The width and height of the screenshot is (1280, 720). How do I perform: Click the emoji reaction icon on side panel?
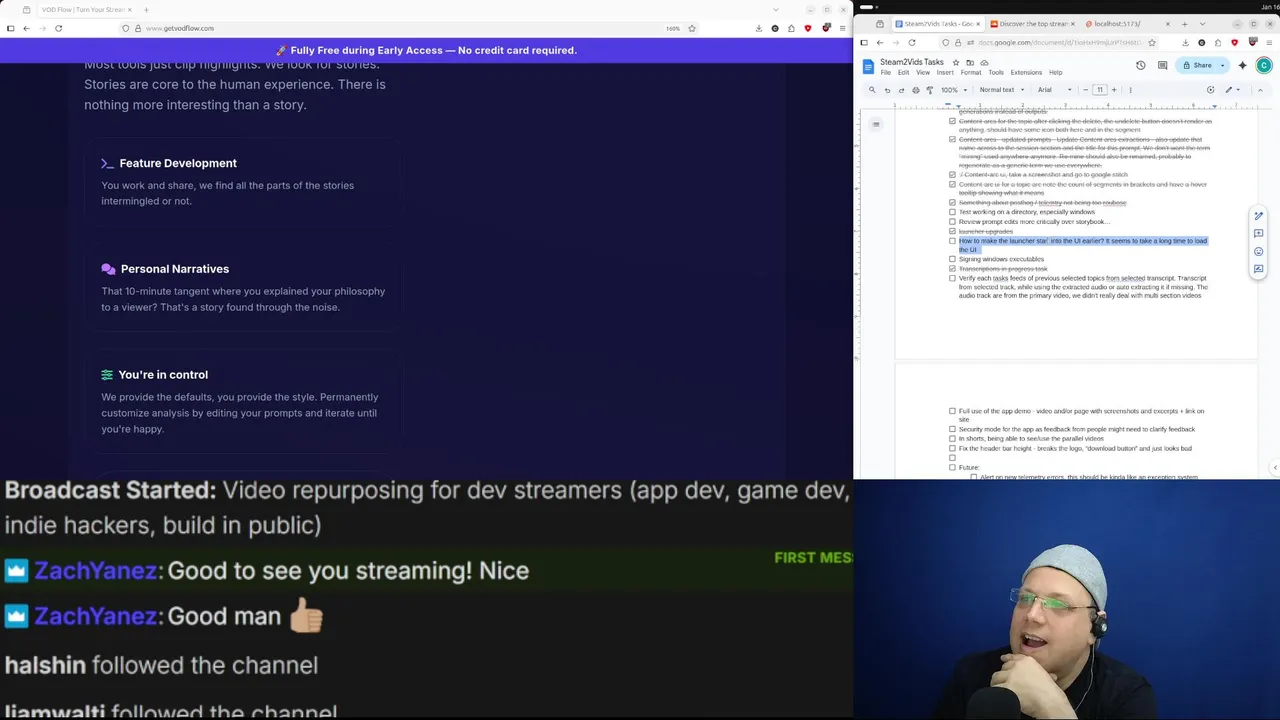[1259, 251]
